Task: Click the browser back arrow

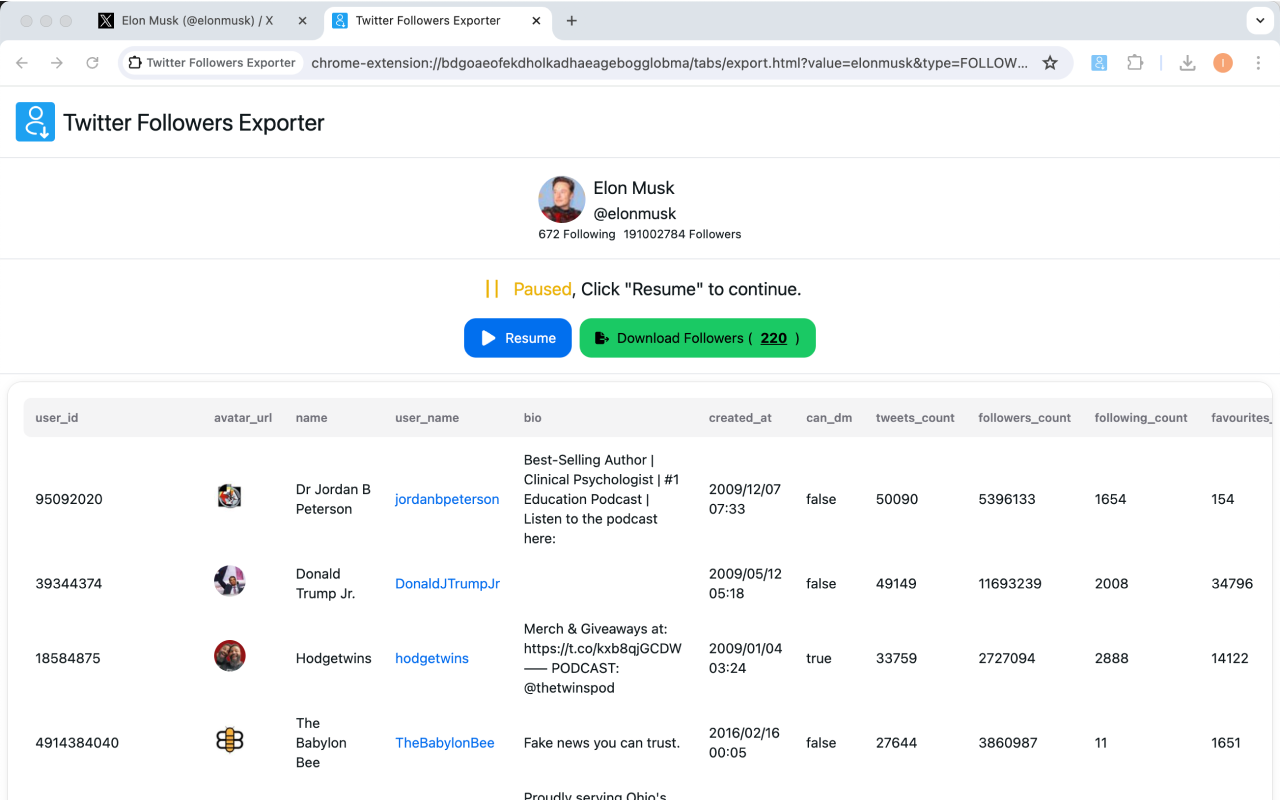Action: click(22, 62)
